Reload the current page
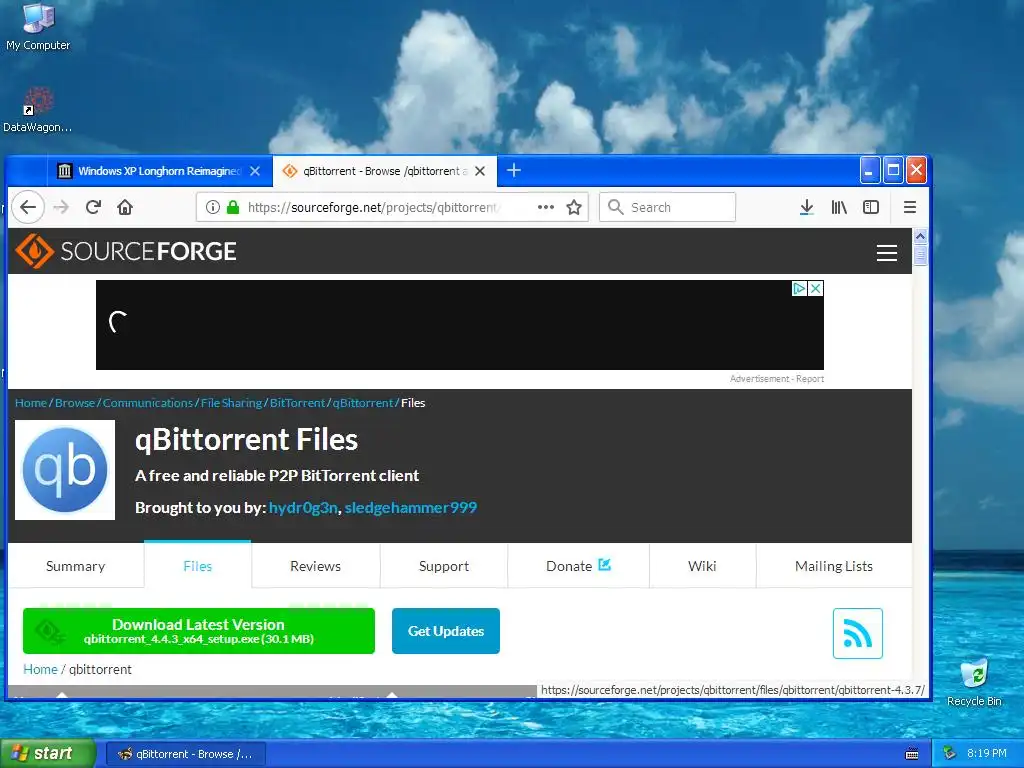The image size is (1024, 768). (x=93, y=207)
